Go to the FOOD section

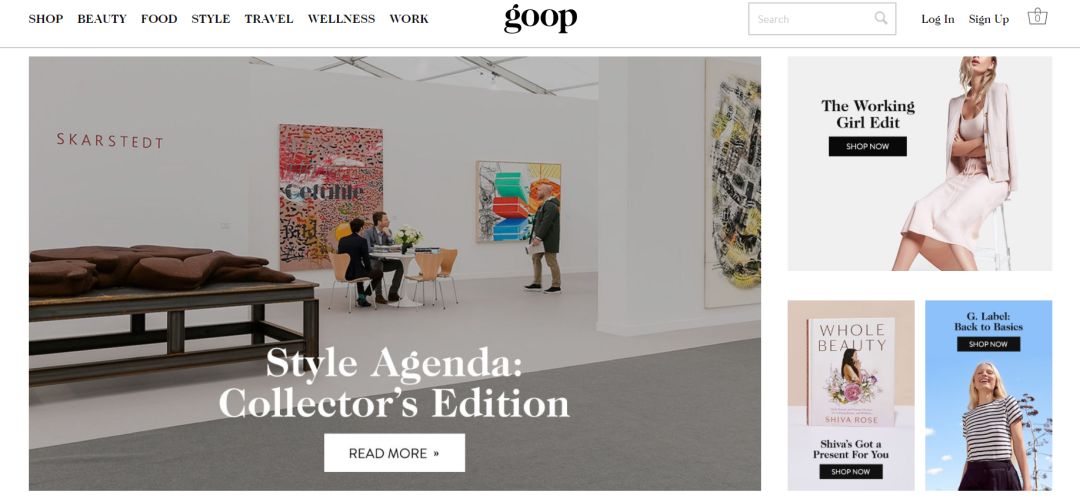coord(159,19)
